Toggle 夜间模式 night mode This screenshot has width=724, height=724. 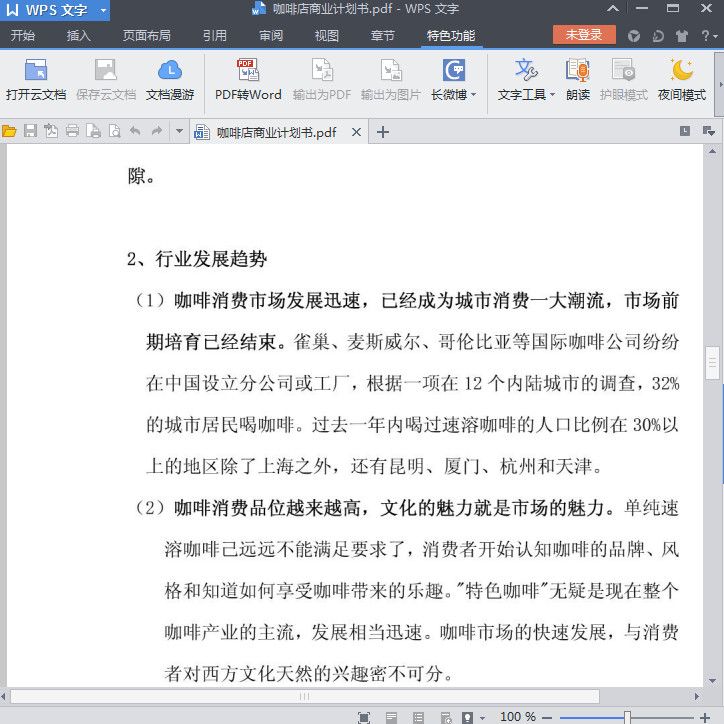pos(682,79)
